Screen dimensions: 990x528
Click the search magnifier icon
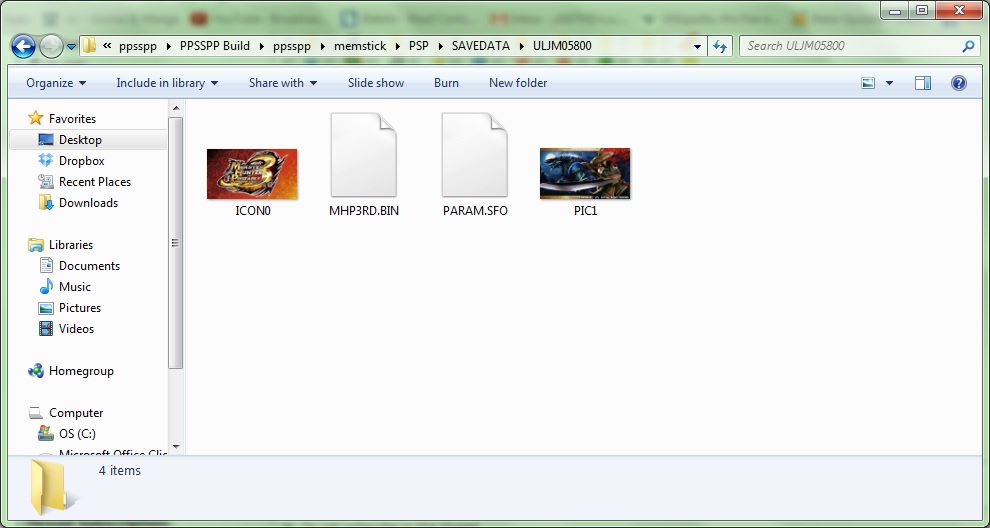[967, 46]
